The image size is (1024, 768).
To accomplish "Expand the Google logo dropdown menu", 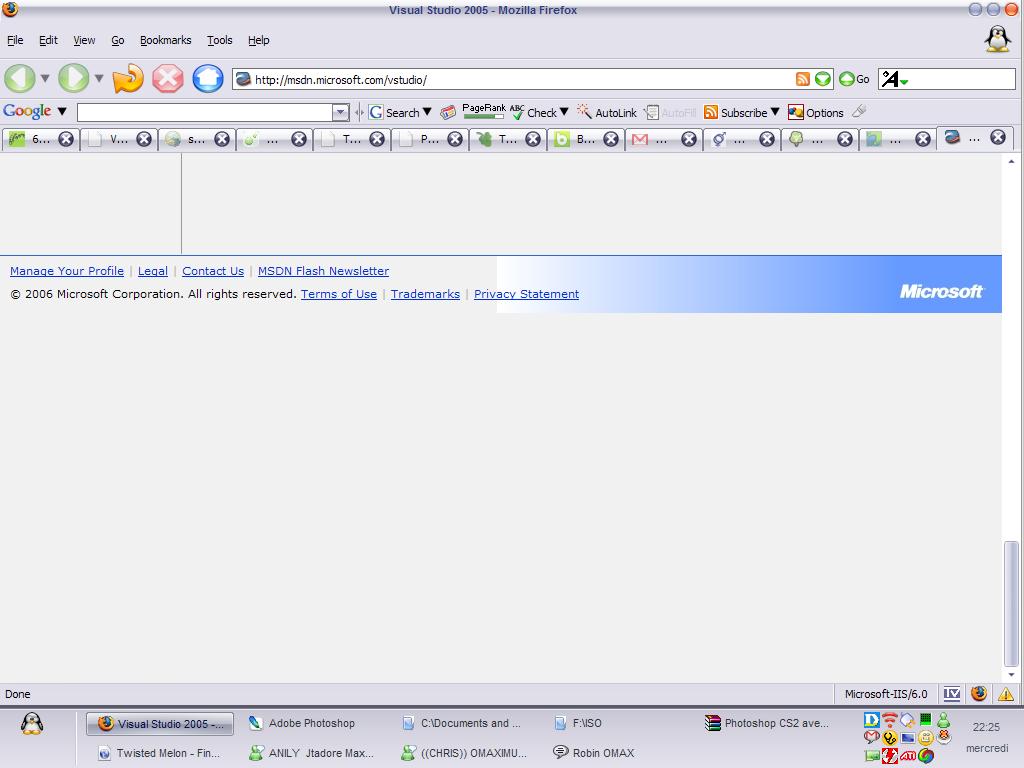I will click(62, 111).
